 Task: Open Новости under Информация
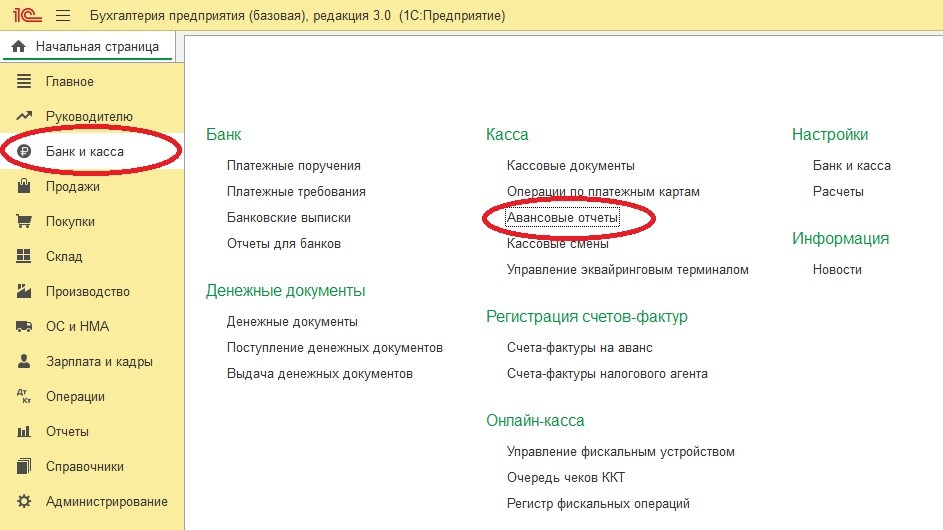[837, 269]
